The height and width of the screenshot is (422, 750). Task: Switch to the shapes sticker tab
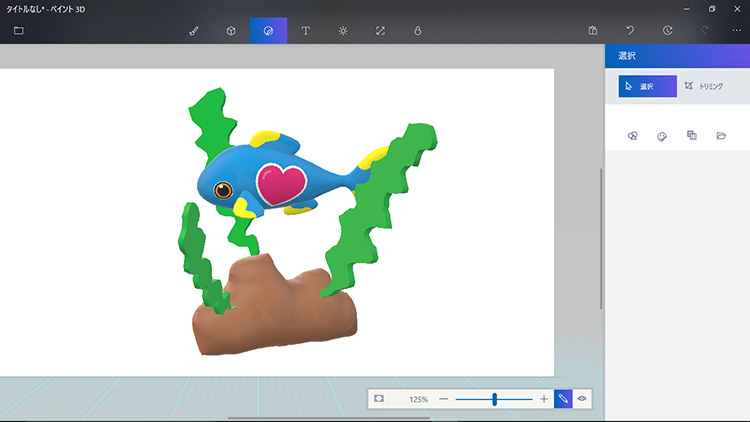click(632, 136)
